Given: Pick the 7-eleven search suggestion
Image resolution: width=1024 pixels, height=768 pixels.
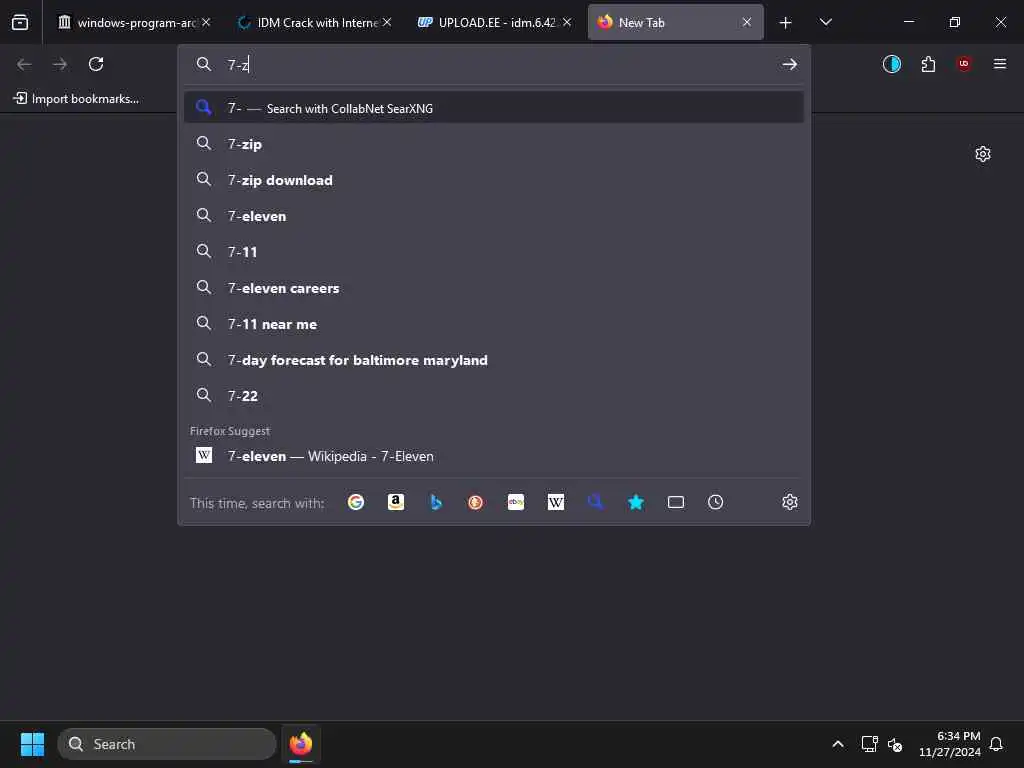Looking at the screenshot, I should 494,216.
